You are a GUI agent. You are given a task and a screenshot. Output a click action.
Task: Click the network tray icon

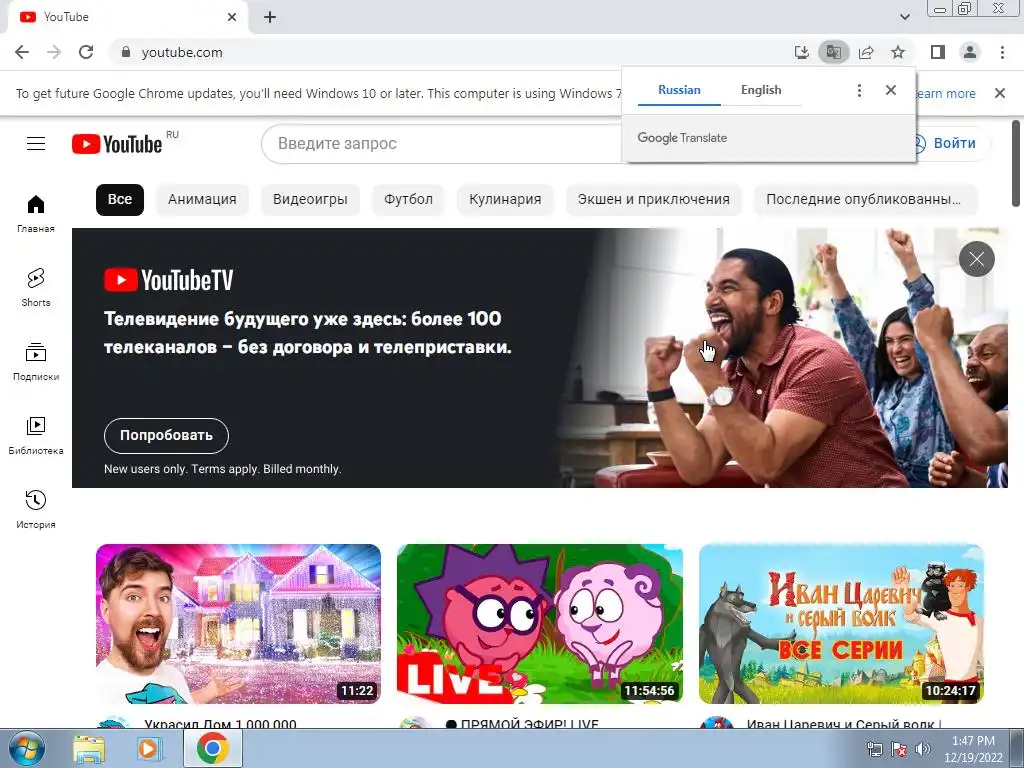coord(874,749)
